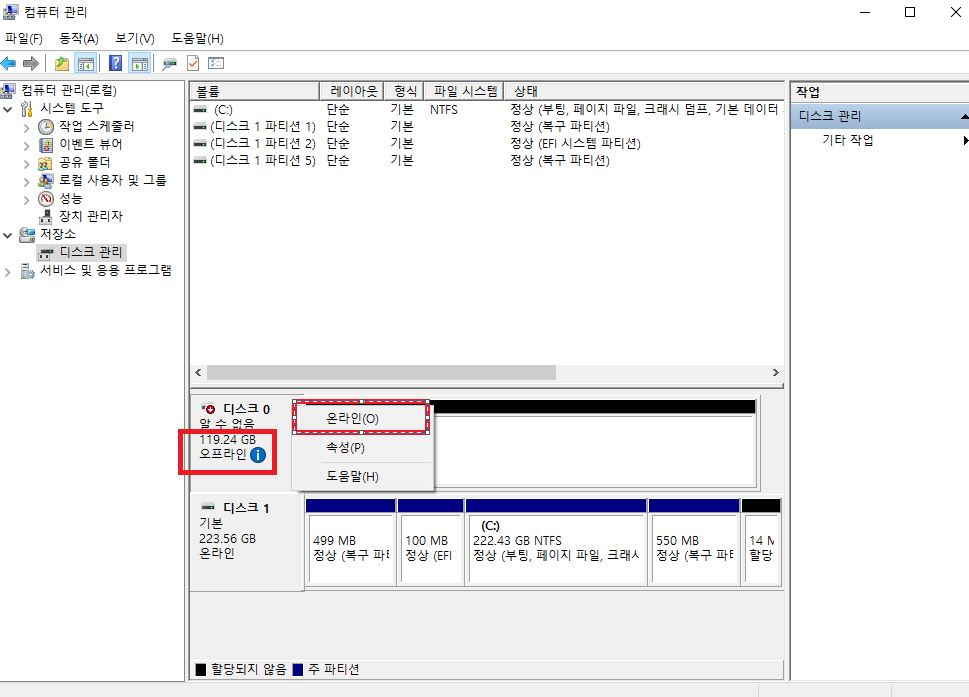Click the System Tools (시스템 도구) icon
This screenshot has height=697, width=969.
click(27, 109)
